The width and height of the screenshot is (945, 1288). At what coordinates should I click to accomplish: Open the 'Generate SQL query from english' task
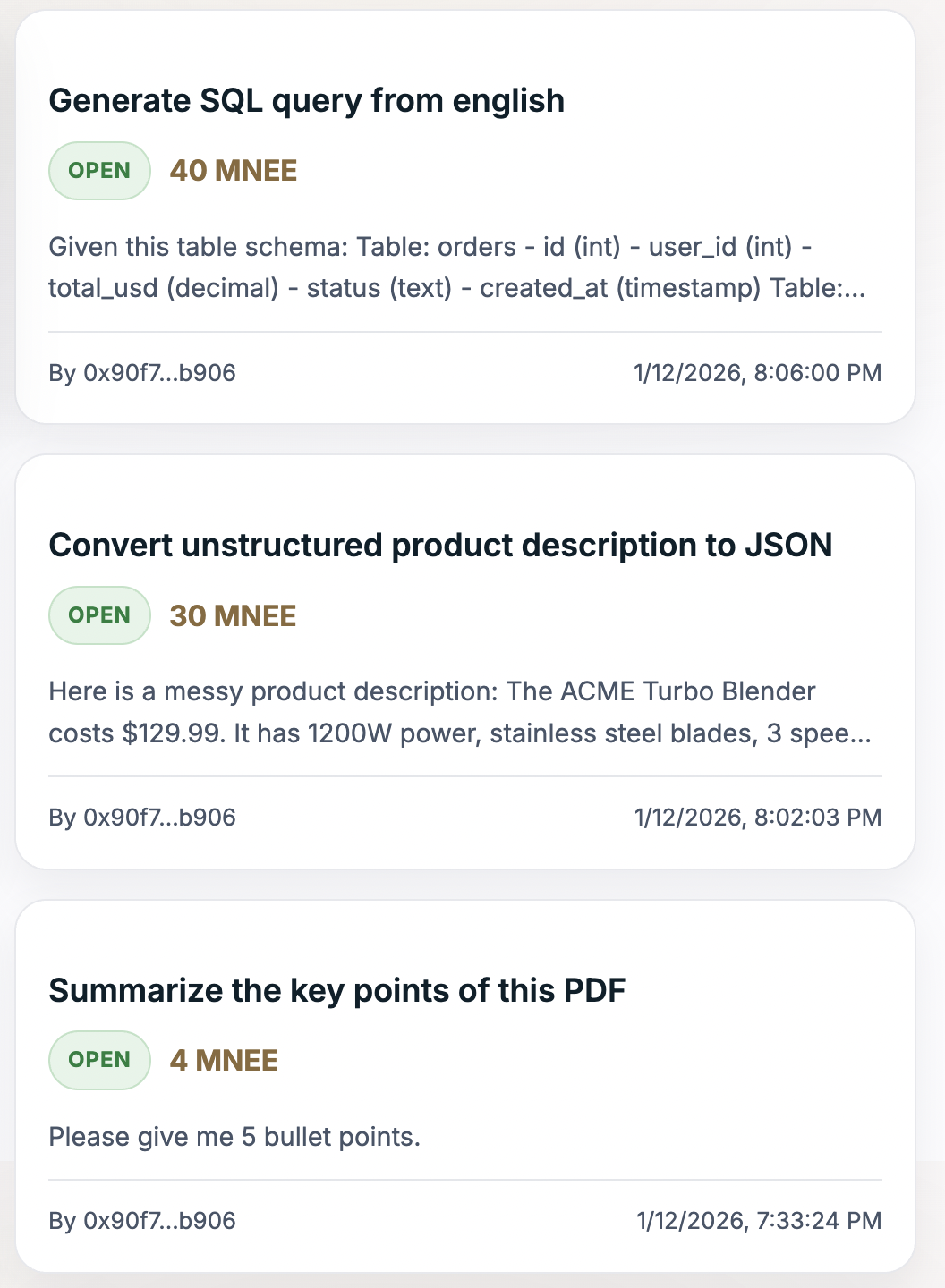click(x=306, y=101)
